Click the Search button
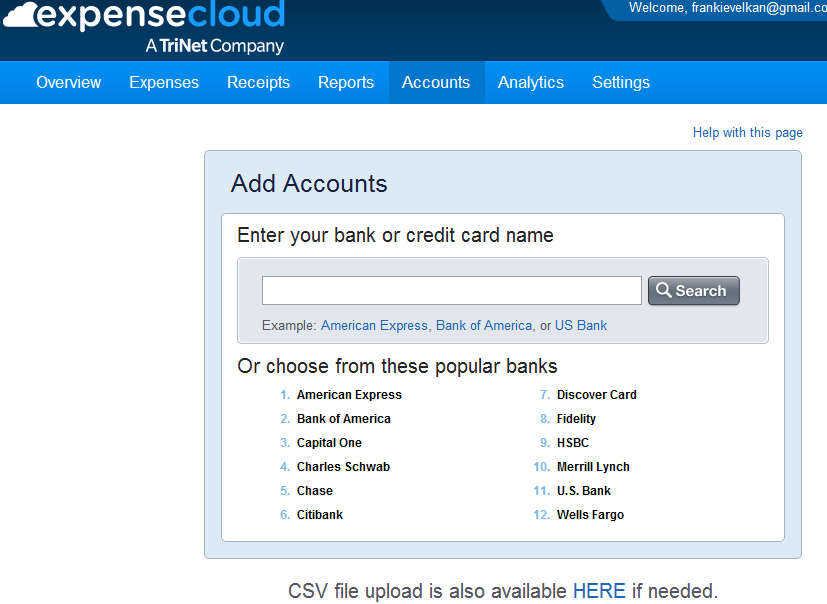 [x=694, y=290]
